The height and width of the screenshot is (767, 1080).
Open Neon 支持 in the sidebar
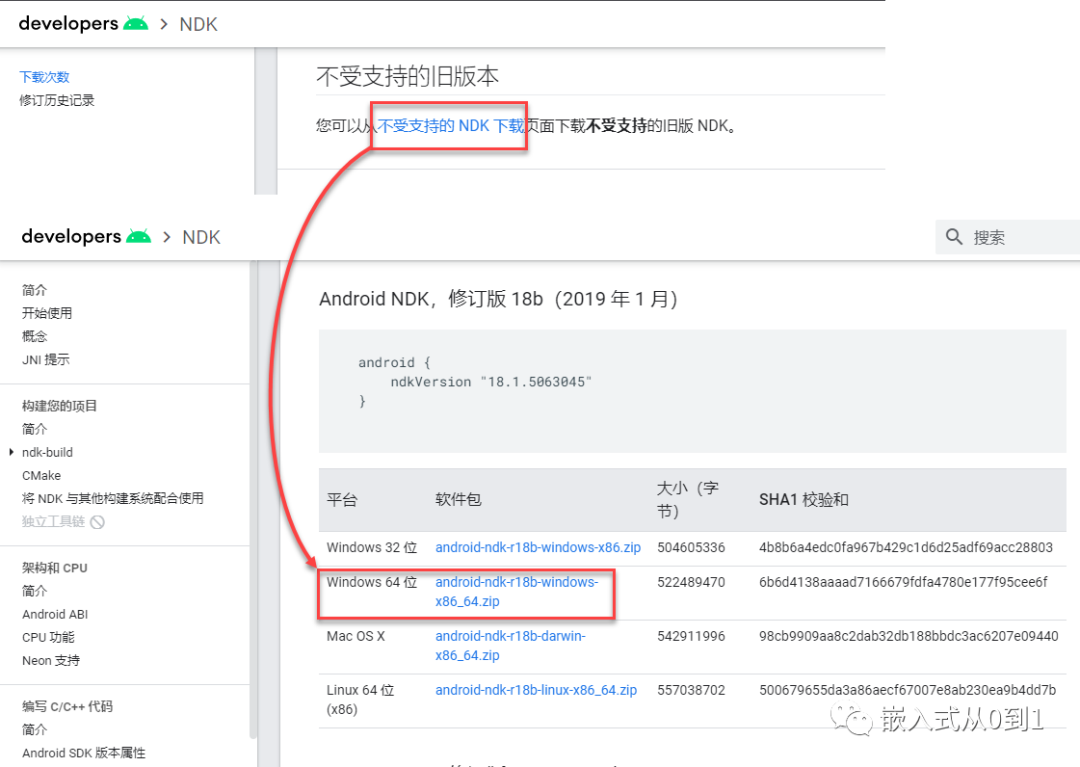(x=51, y=660)
